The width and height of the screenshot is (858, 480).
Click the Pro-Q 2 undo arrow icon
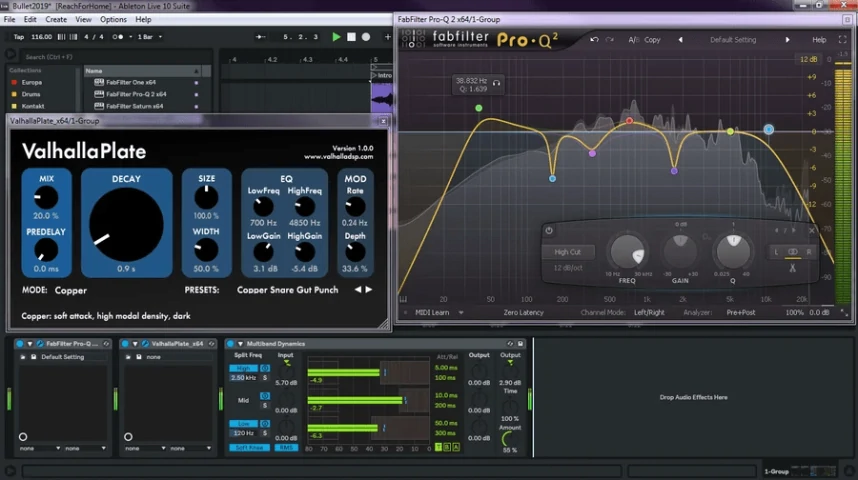coord(594,39)
